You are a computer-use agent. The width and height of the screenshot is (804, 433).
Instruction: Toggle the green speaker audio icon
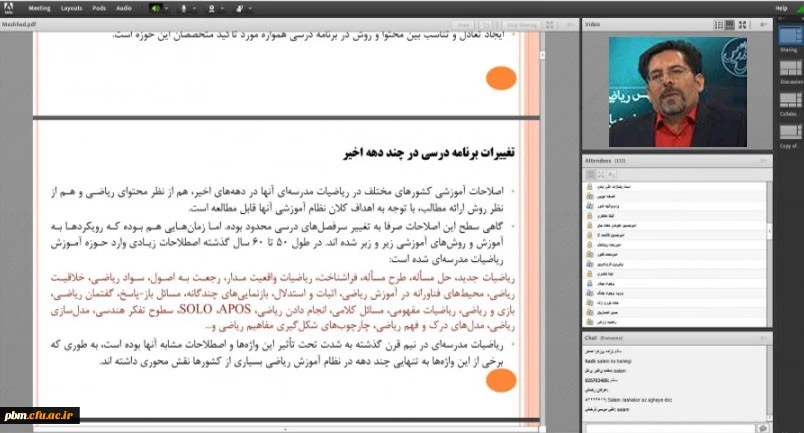(x=155, y=8)
